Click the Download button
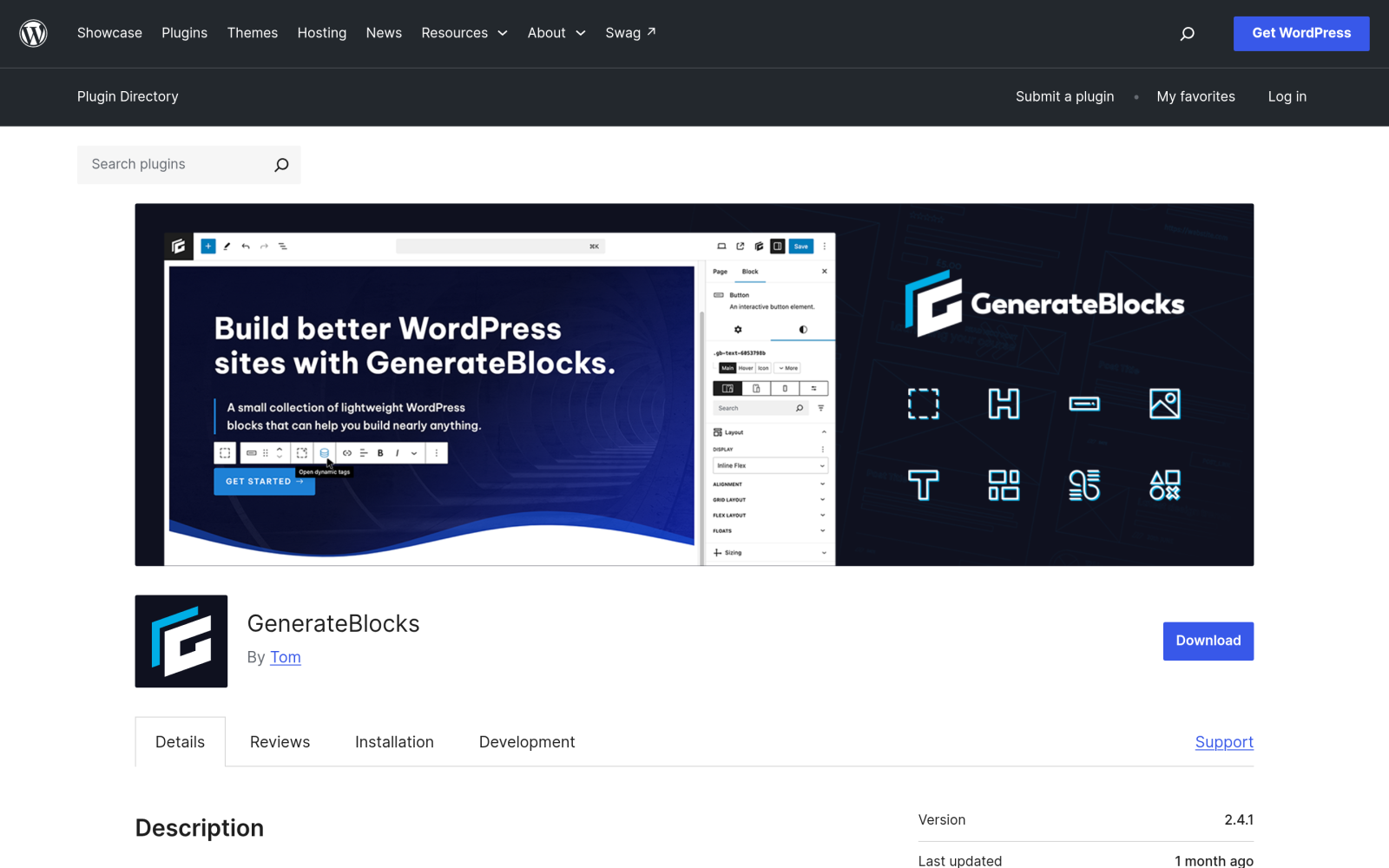The image size is (1389, 868). 1208,641
